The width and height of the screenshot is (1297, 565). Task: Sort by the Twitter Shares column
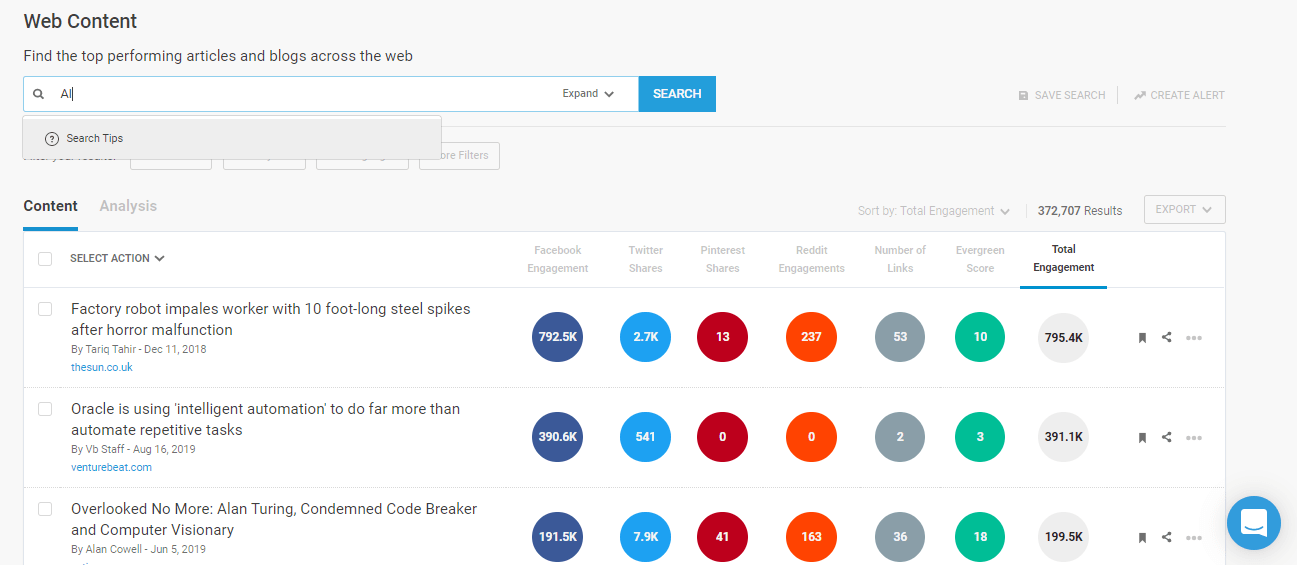click(646, 259)
